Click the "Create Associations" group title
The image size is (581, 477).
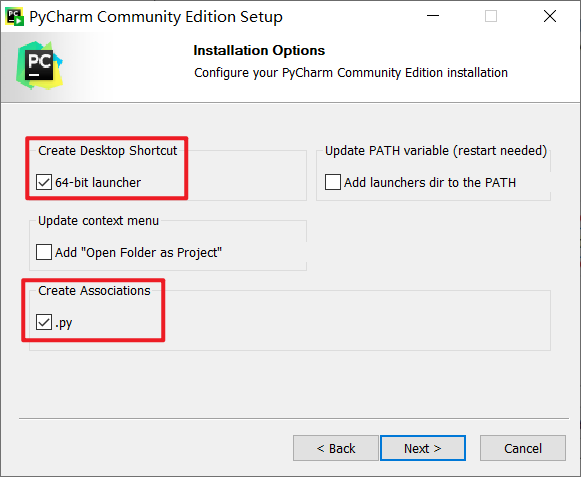click(94, 291)
